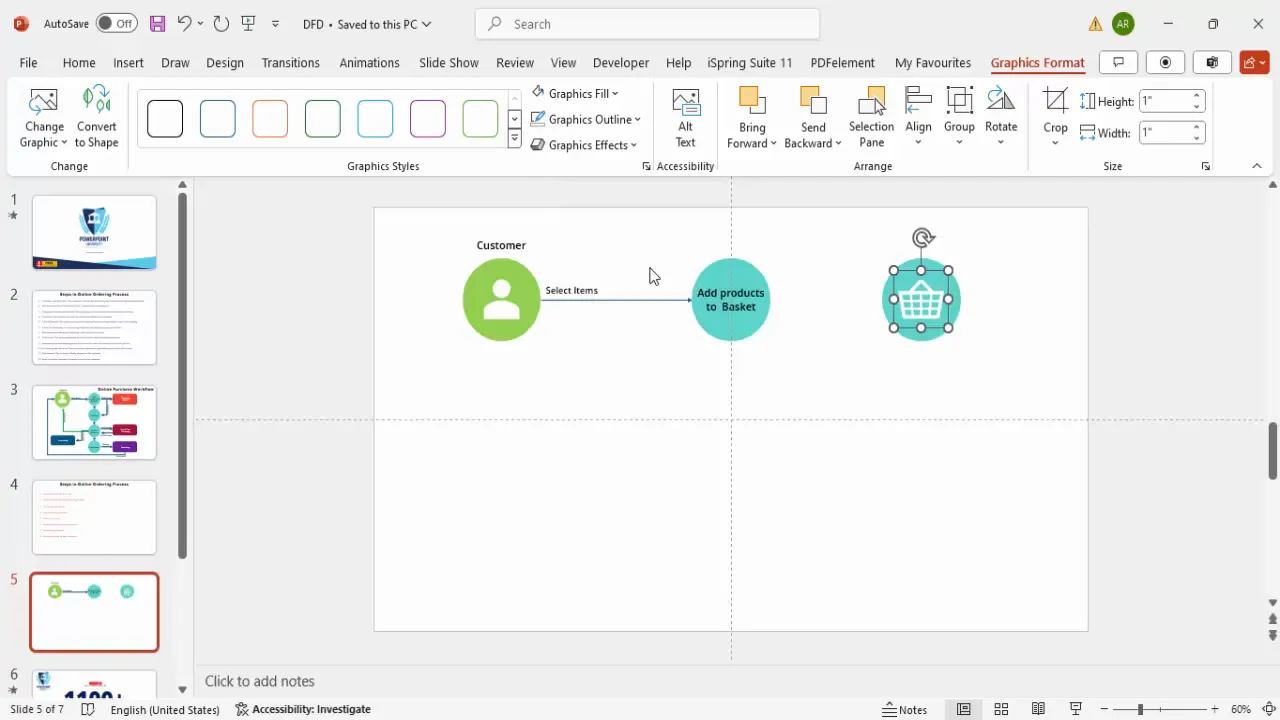Open the Change Graphic menu
Image resolution: width=1280 pixels, height=720 pixels.
click(x=44, y=117)
